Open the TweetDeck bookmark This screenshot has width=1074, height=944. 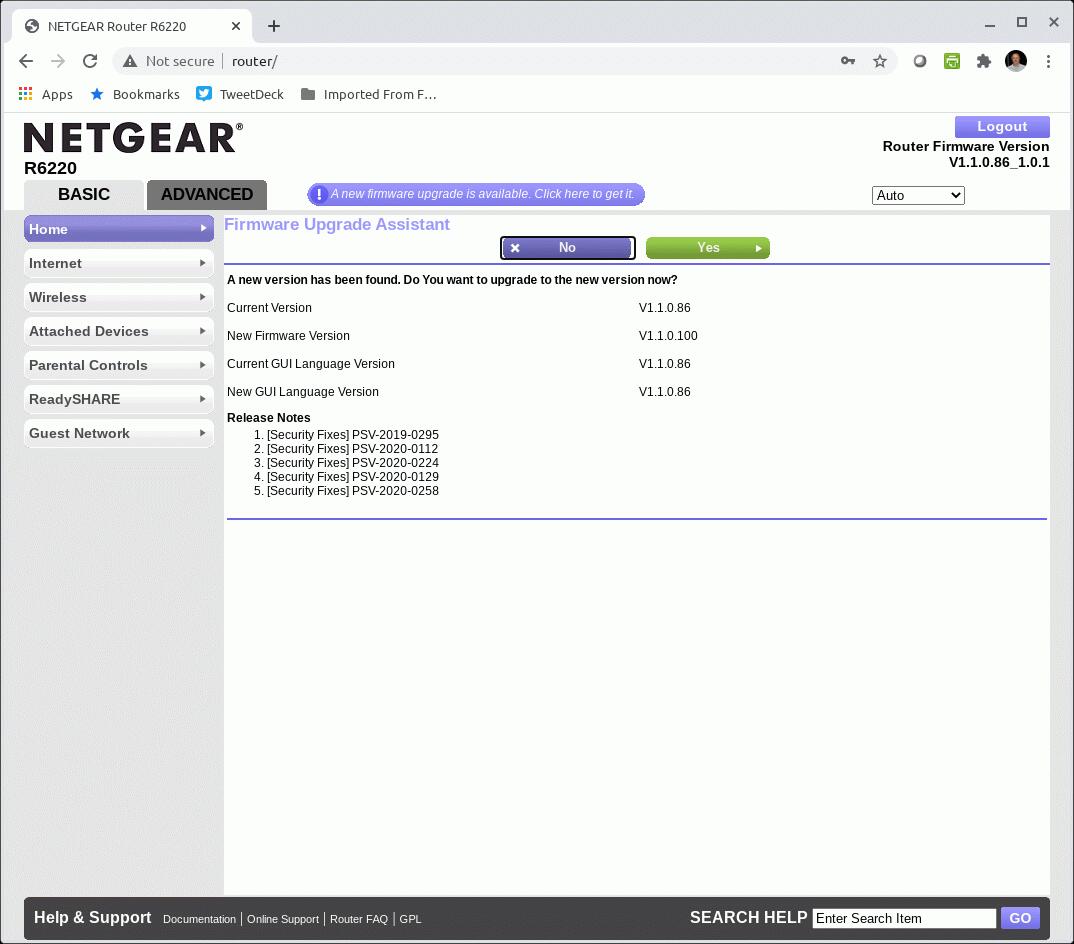[240, 94]
